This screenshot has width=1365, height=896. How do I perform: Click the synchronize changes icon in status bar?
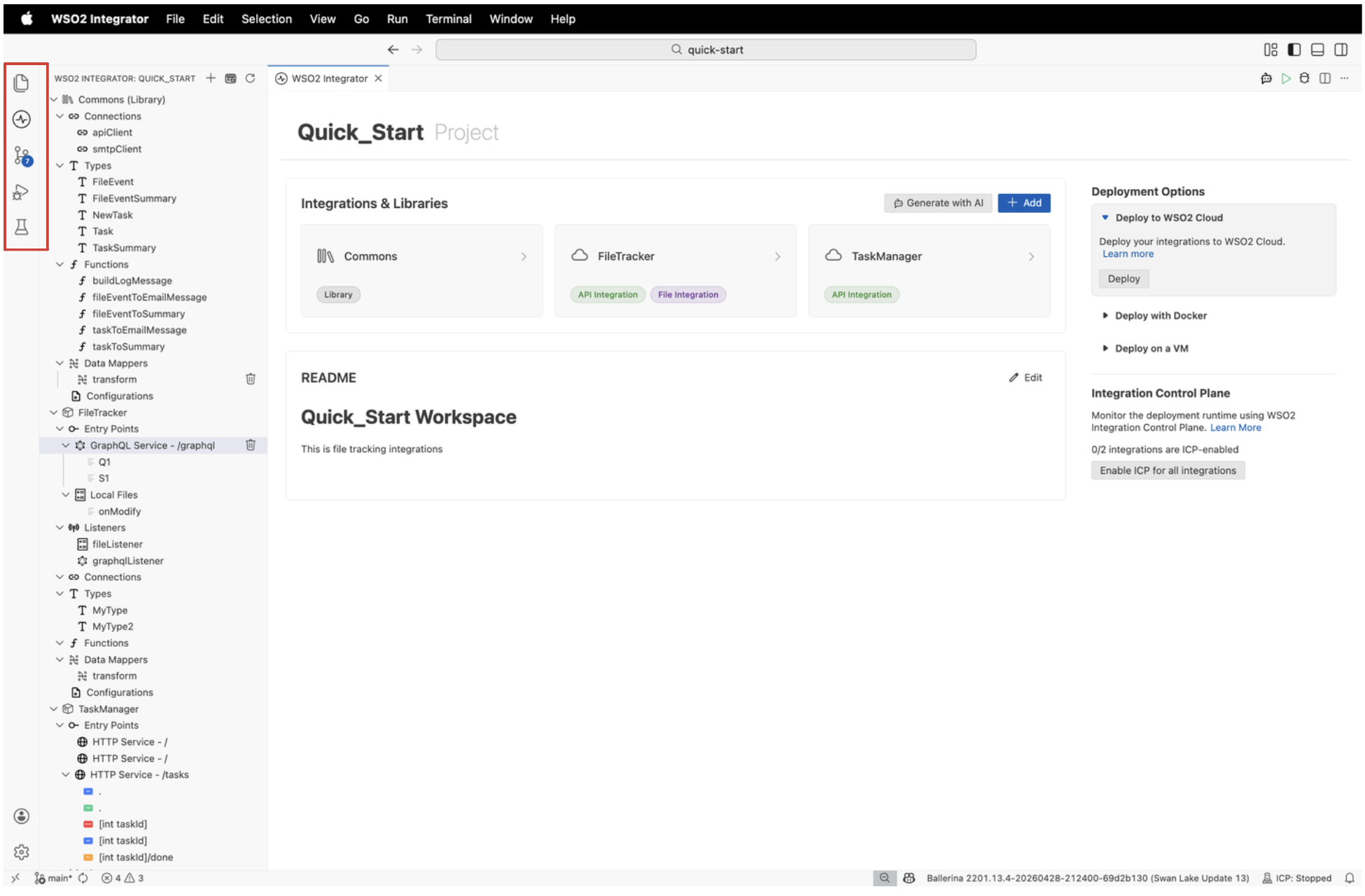[x=83, y=878]
